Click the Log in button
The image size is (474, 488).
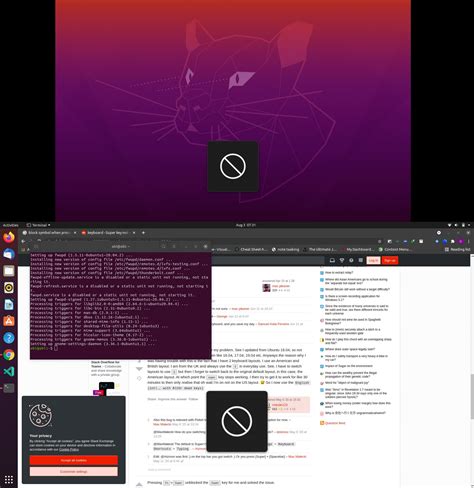(x=373, y=260)
